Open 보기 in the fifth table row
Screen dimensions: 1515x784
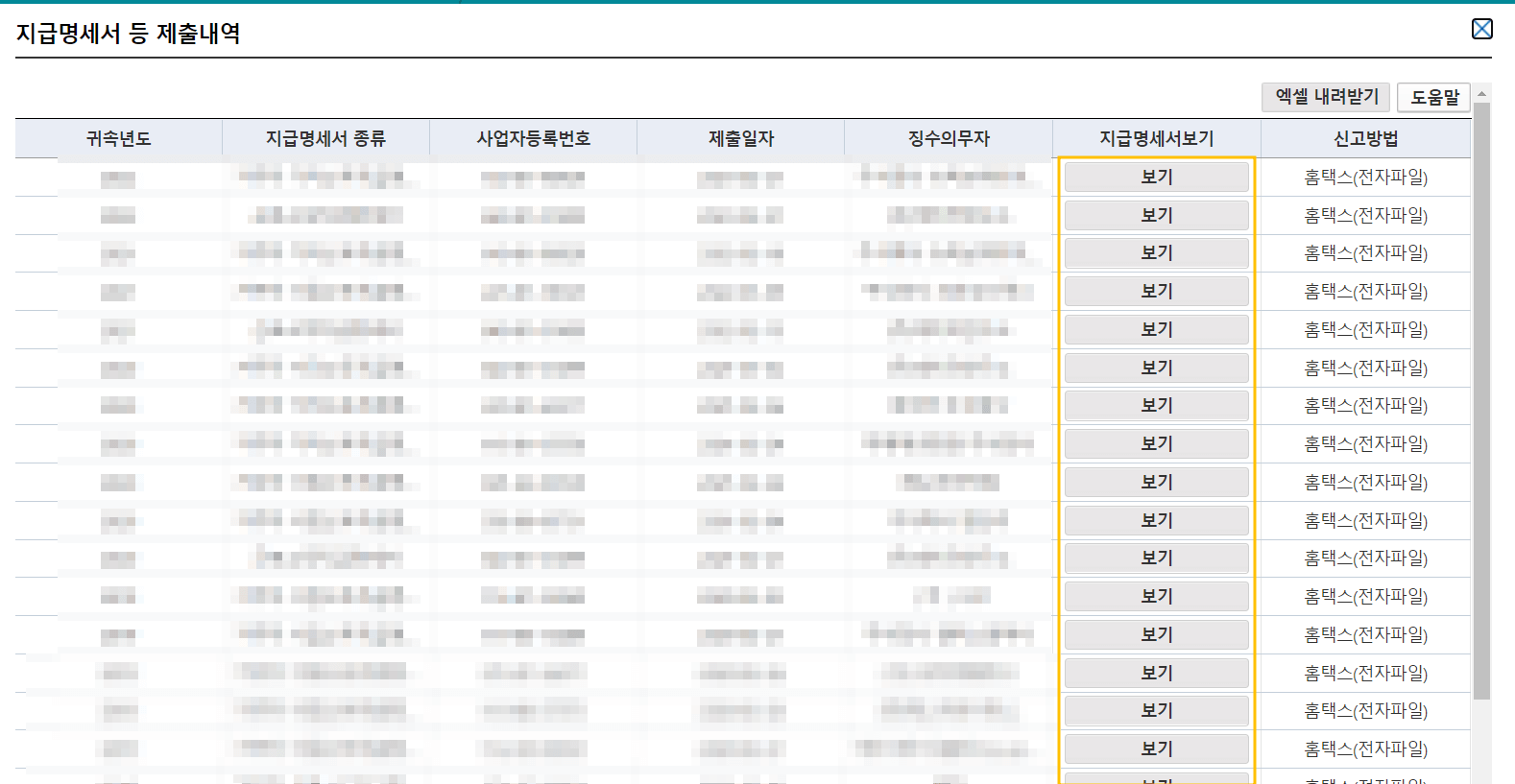tap(1157, 329)
